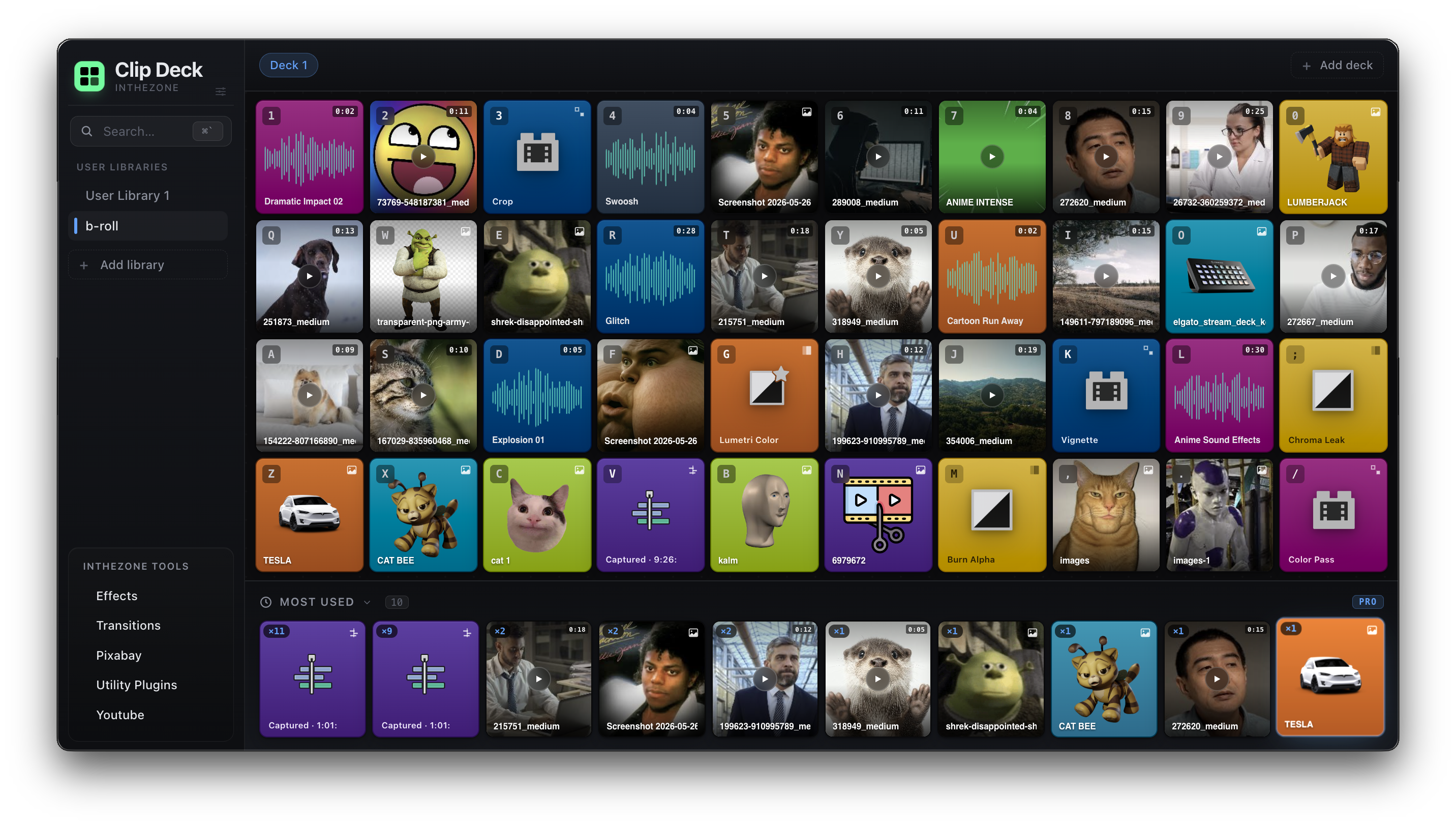Click the Add deck button

[1337, 65]
